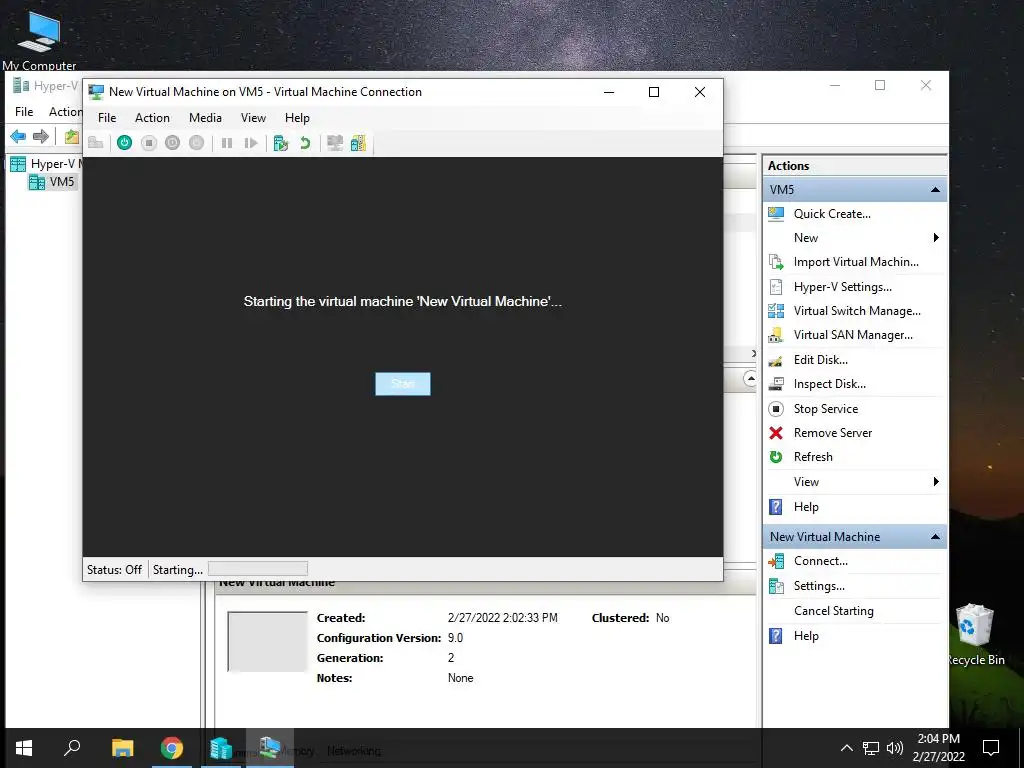Click the Virtual Switch Manager icon

776,311
